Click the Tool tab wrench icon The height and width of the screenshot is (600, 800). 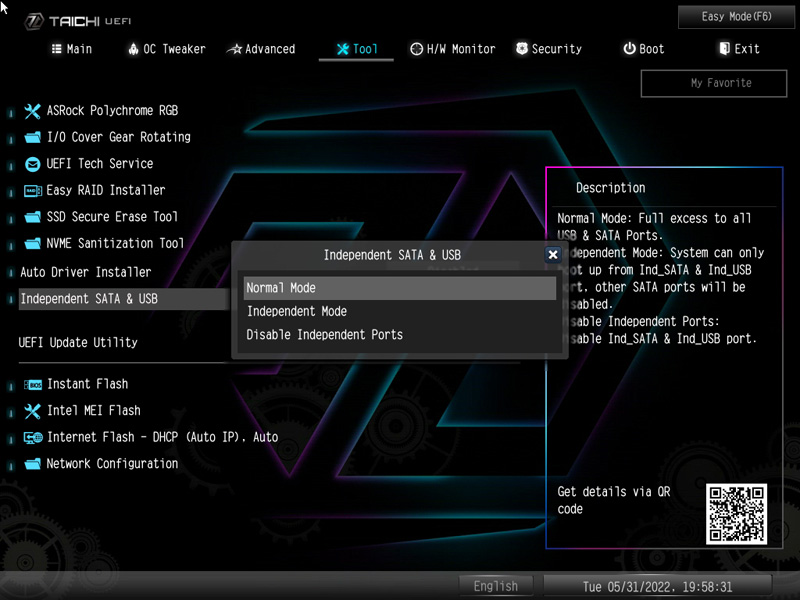tap(343, 49)
